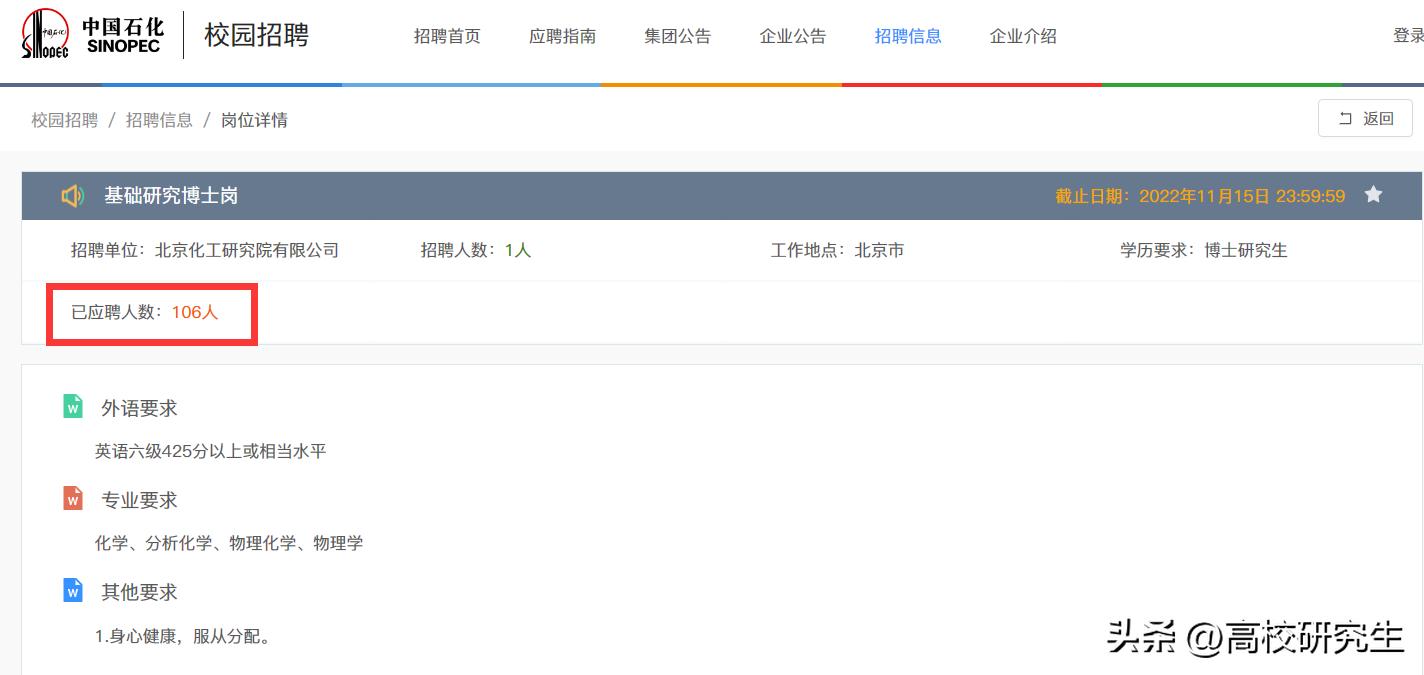Click applicants count 106人
The width and height of the screenshot is (1424, 675).
click(195, 312)
